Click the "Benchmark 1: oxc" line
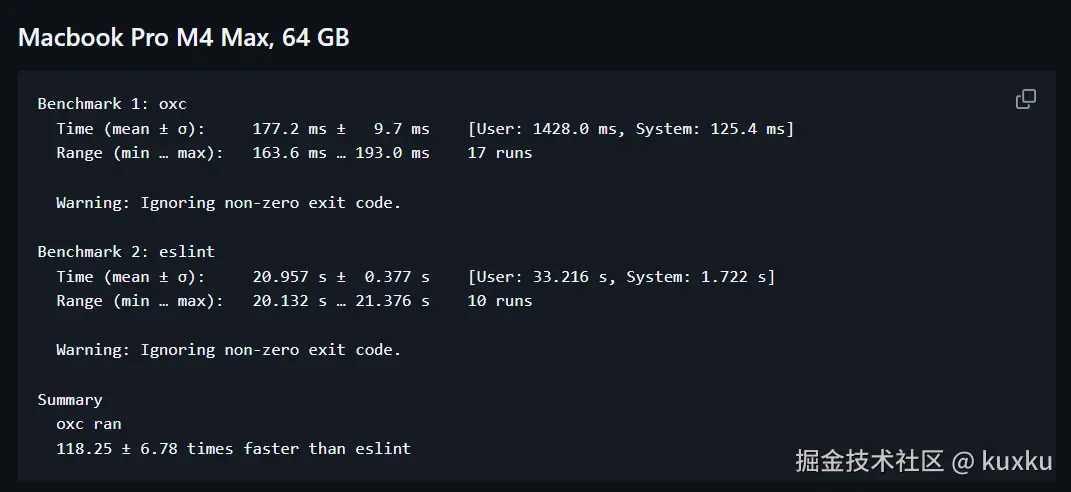Viewport: 1071px width, 492px height. pyautogui.click(x=112, y=104)
